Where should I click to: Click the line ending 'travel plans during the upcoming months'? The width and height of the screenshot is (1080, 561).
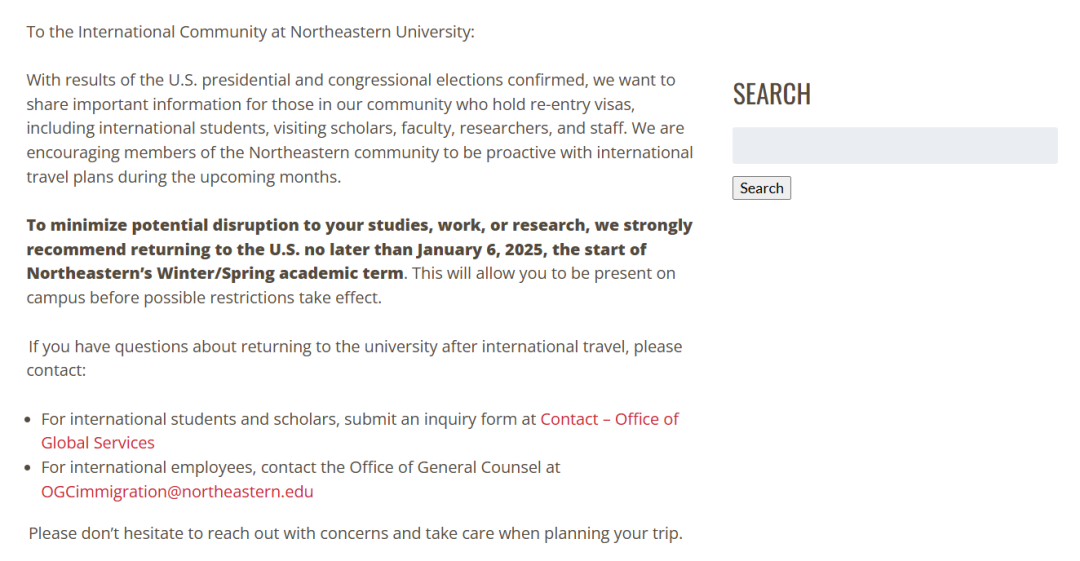tap(184, 177)
